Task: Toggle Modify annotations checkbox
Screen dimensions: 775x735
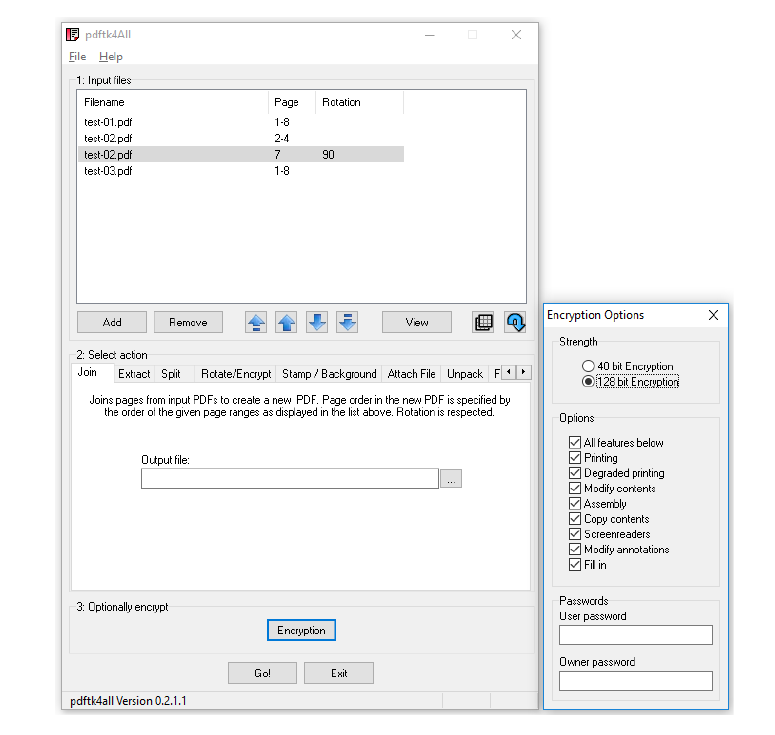Action: coord(574,549)
